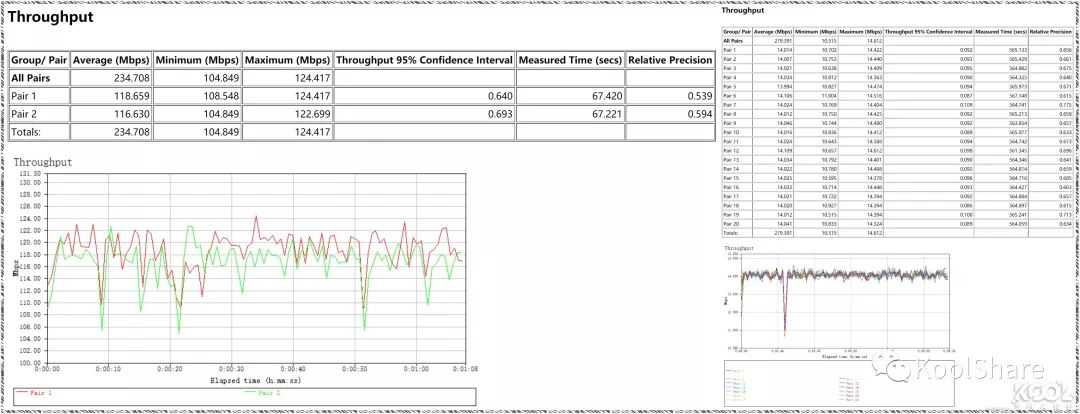Screen dimensions: 1080x414
Task: Select the "Group/ Pair" header in the large left table
Action: point(39,60)
